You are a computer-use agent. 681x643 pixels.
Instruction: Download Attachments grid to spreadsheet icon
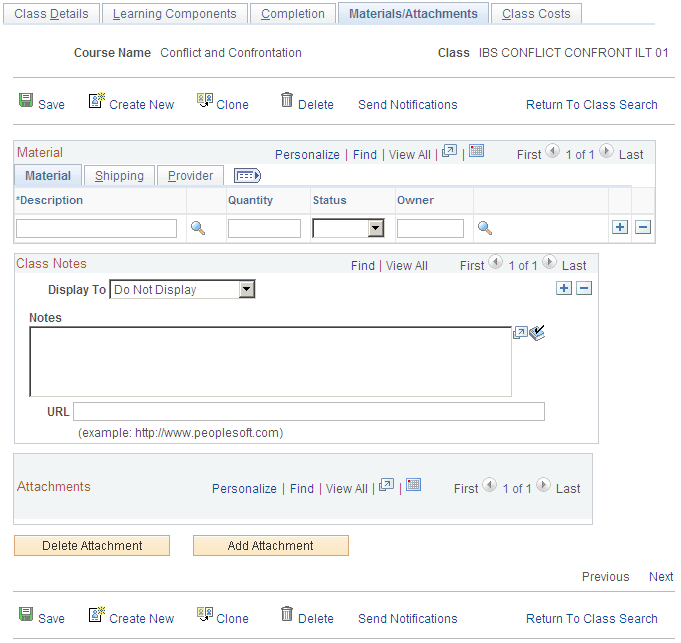(413, 485)
